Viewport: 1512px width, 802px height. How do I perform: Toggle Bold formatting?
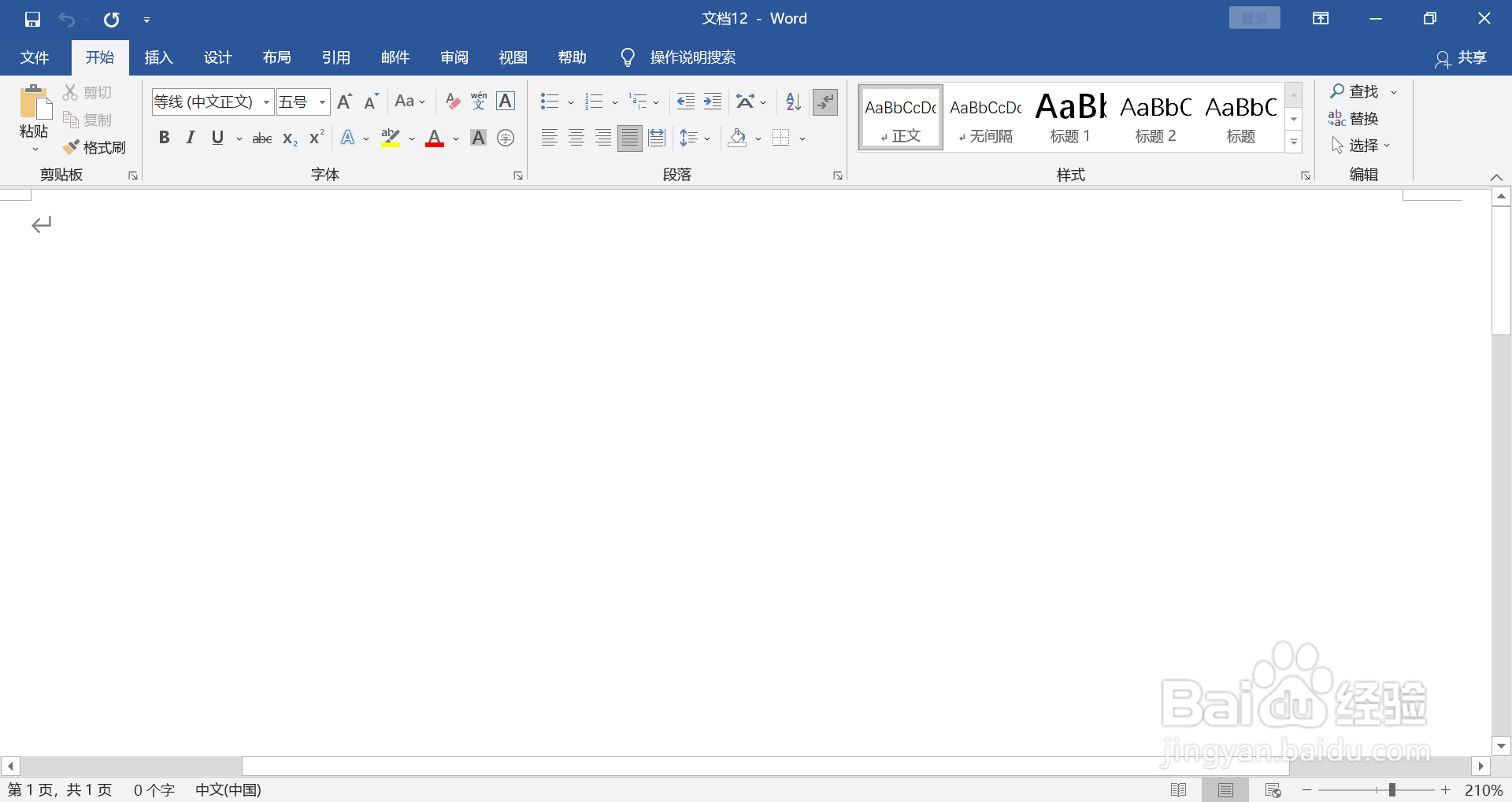(164, 139)
